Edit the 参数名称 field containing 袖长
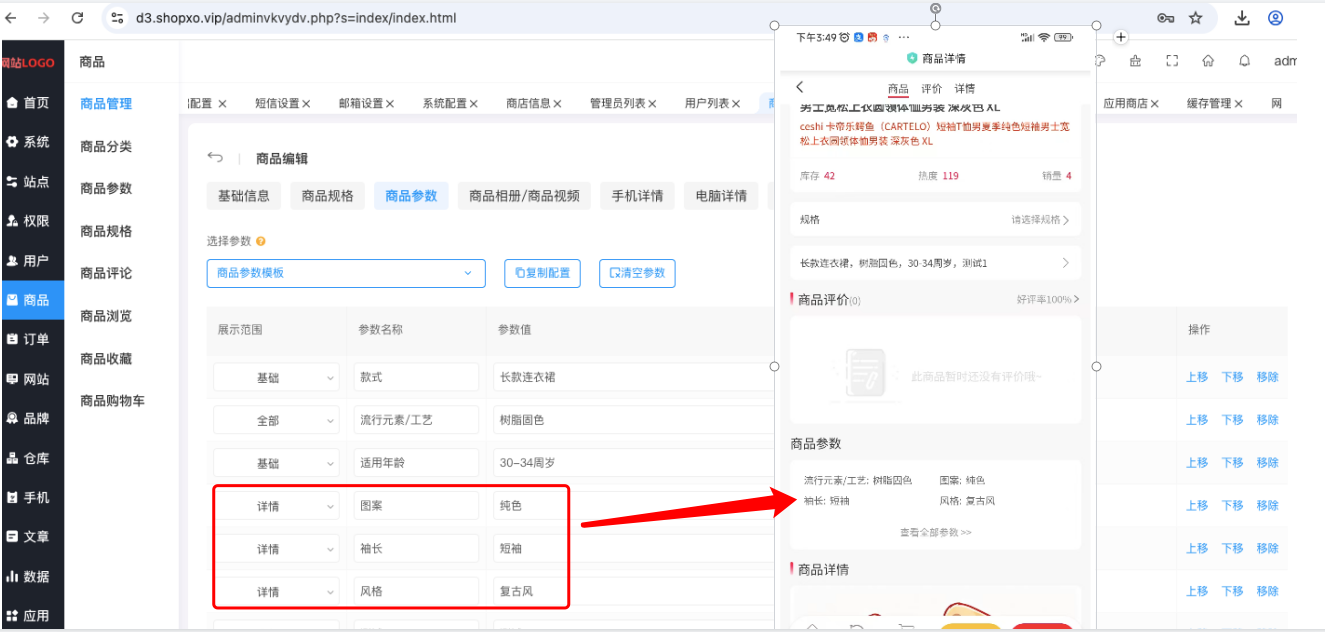 pos(416,548)
